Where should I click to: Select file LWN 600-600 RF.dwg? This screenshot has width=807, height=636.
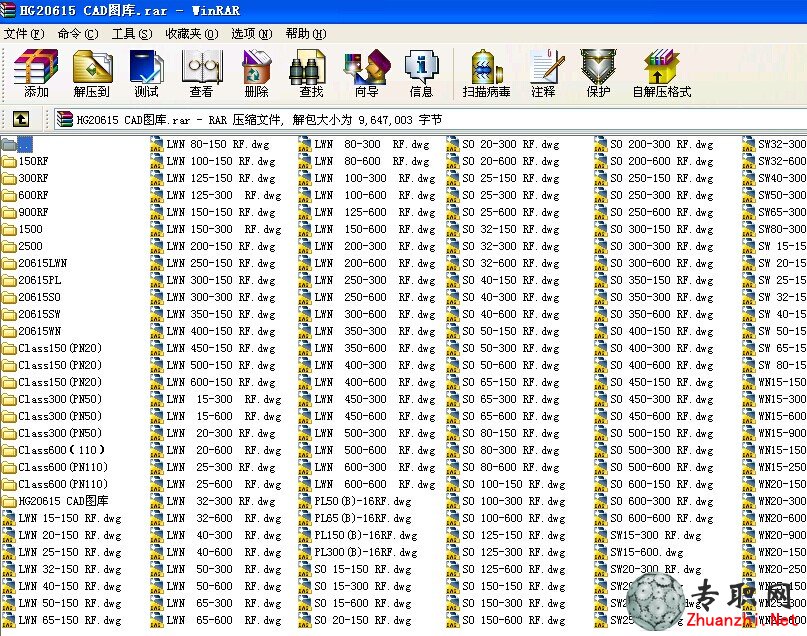tap(375, 484)
